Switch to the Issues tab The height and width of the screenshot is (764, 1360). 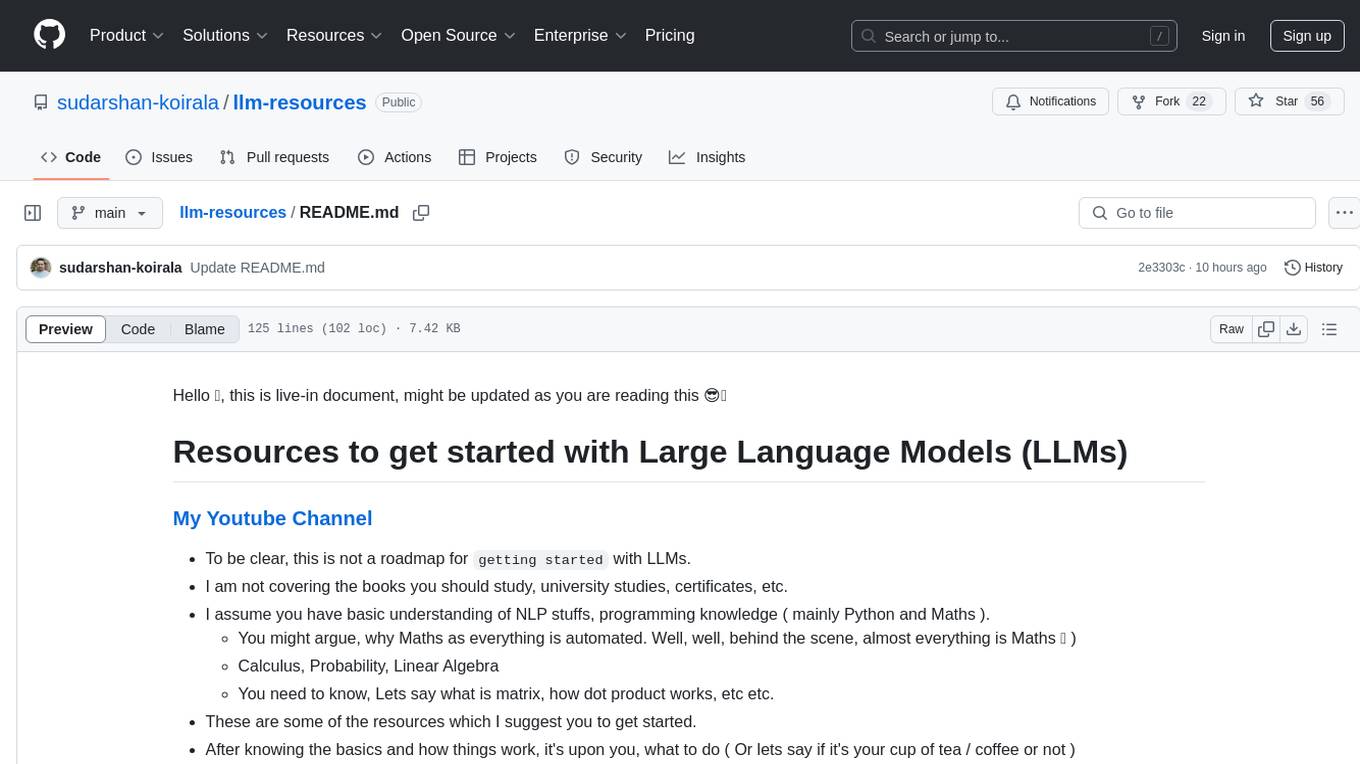click(x=159, y=157)
